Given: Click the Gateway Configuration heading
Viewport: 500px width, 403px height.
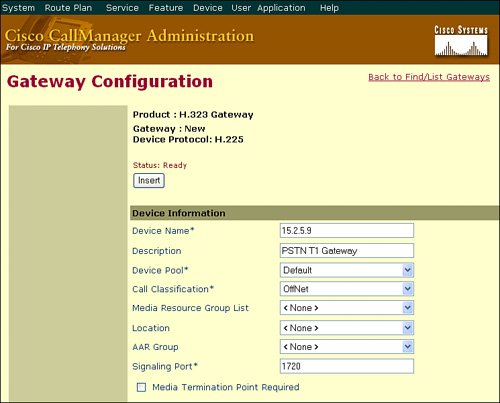Looking at the screenshot, I should point(110,82).
